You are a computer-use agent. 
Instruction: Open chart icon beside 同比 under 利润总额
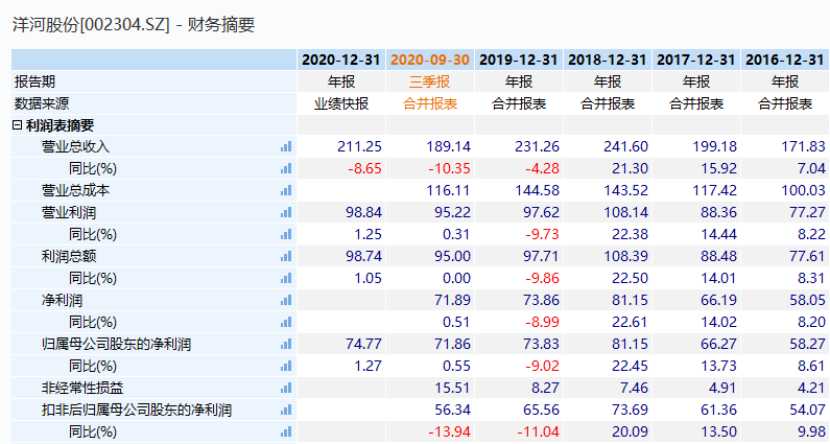[286, 278]
